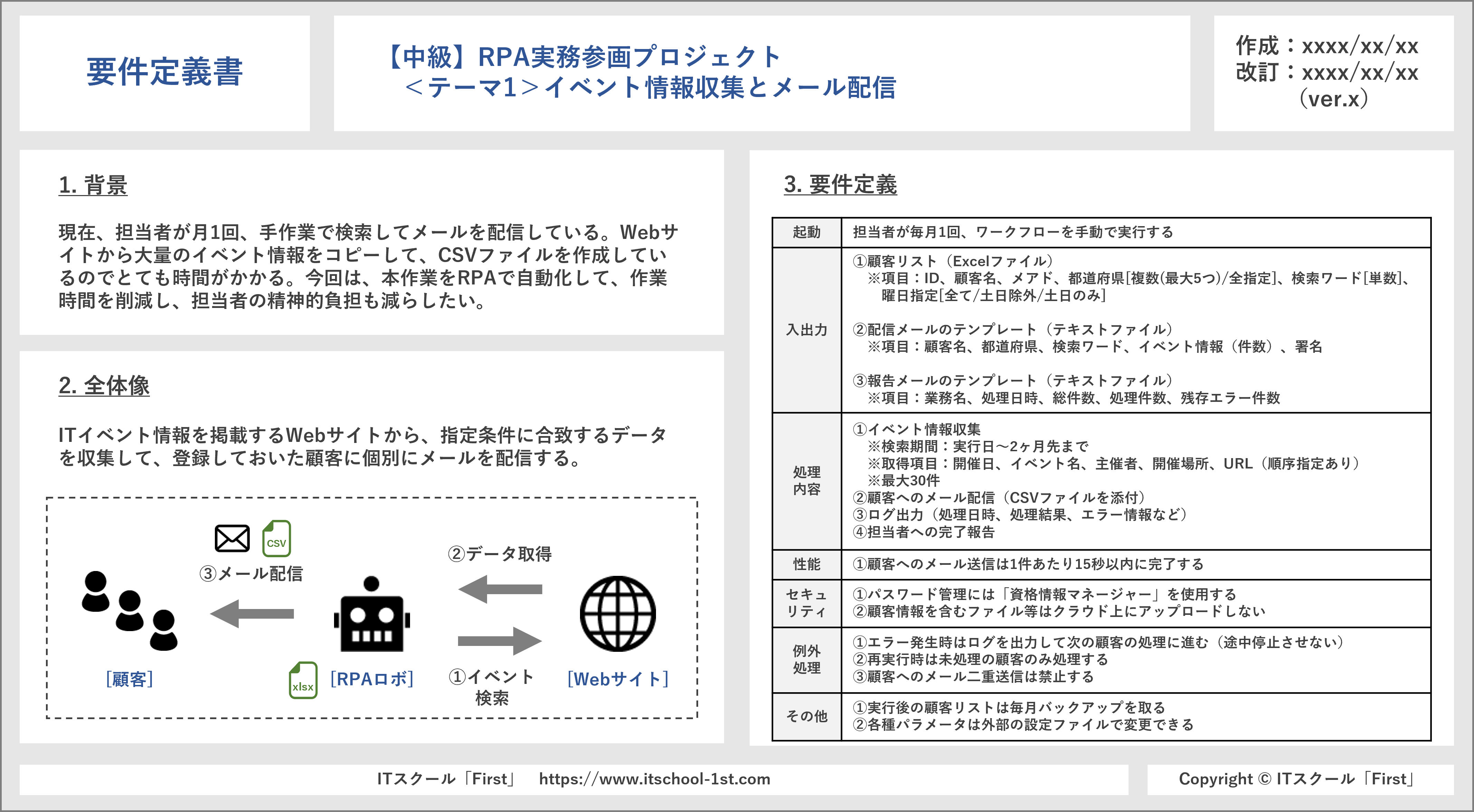Click the 例外処理 table row header
Viewport: 1474px width, 812px height.
point(807,659)
